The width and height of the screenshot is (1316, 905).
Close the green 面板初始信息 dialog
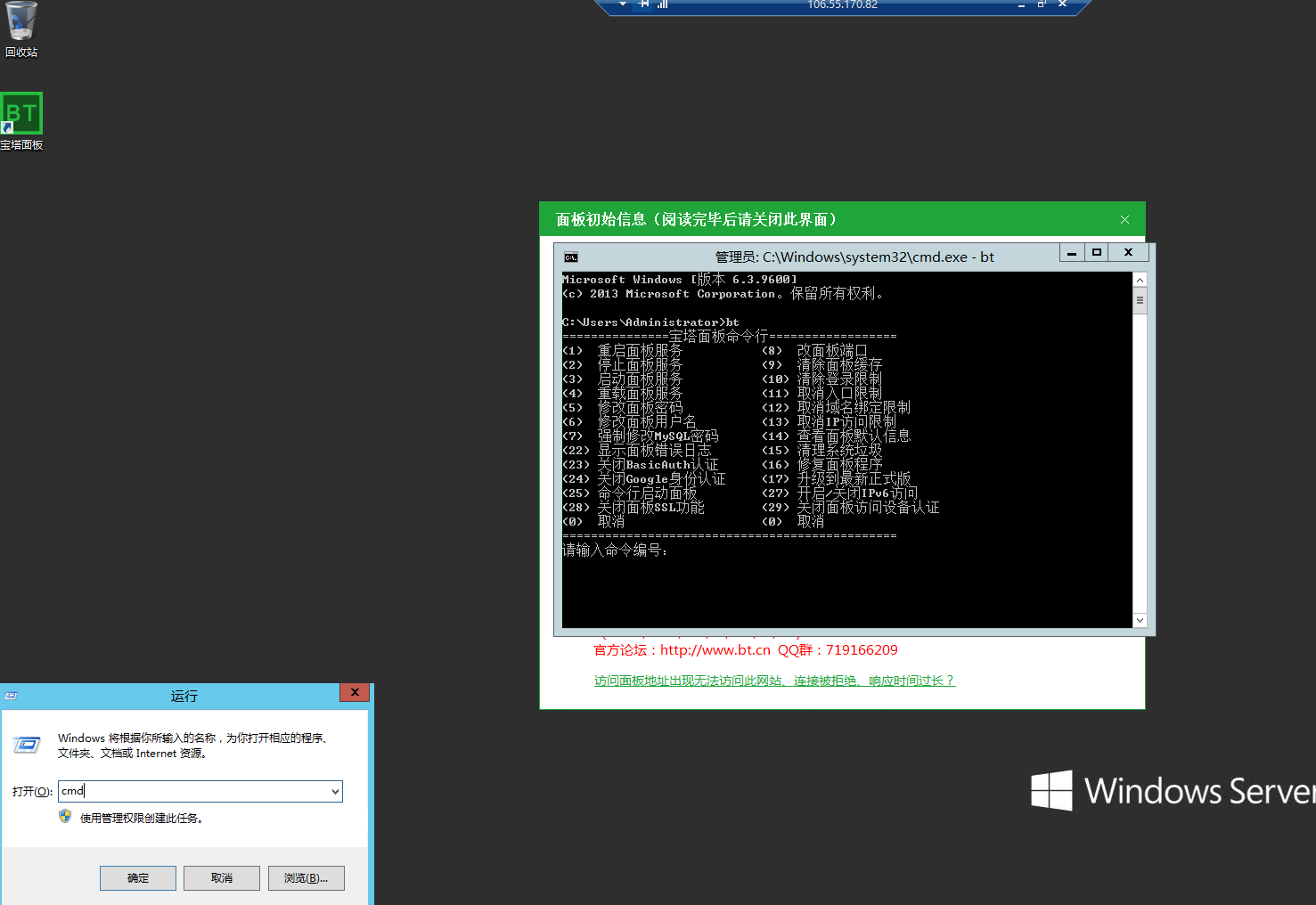pyautogui.click(x=1124, y=219)
